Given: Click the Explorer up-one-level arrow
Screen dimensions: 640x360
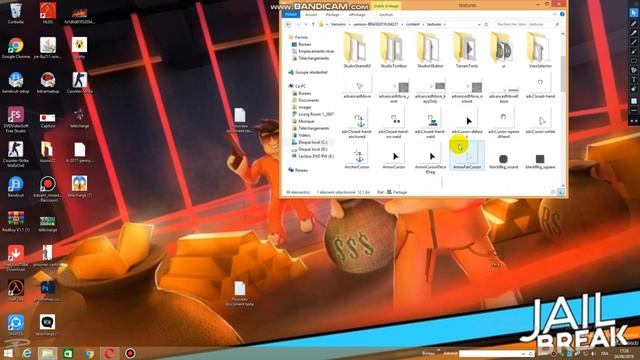Looking at the screenshot, I should (313, 24).
